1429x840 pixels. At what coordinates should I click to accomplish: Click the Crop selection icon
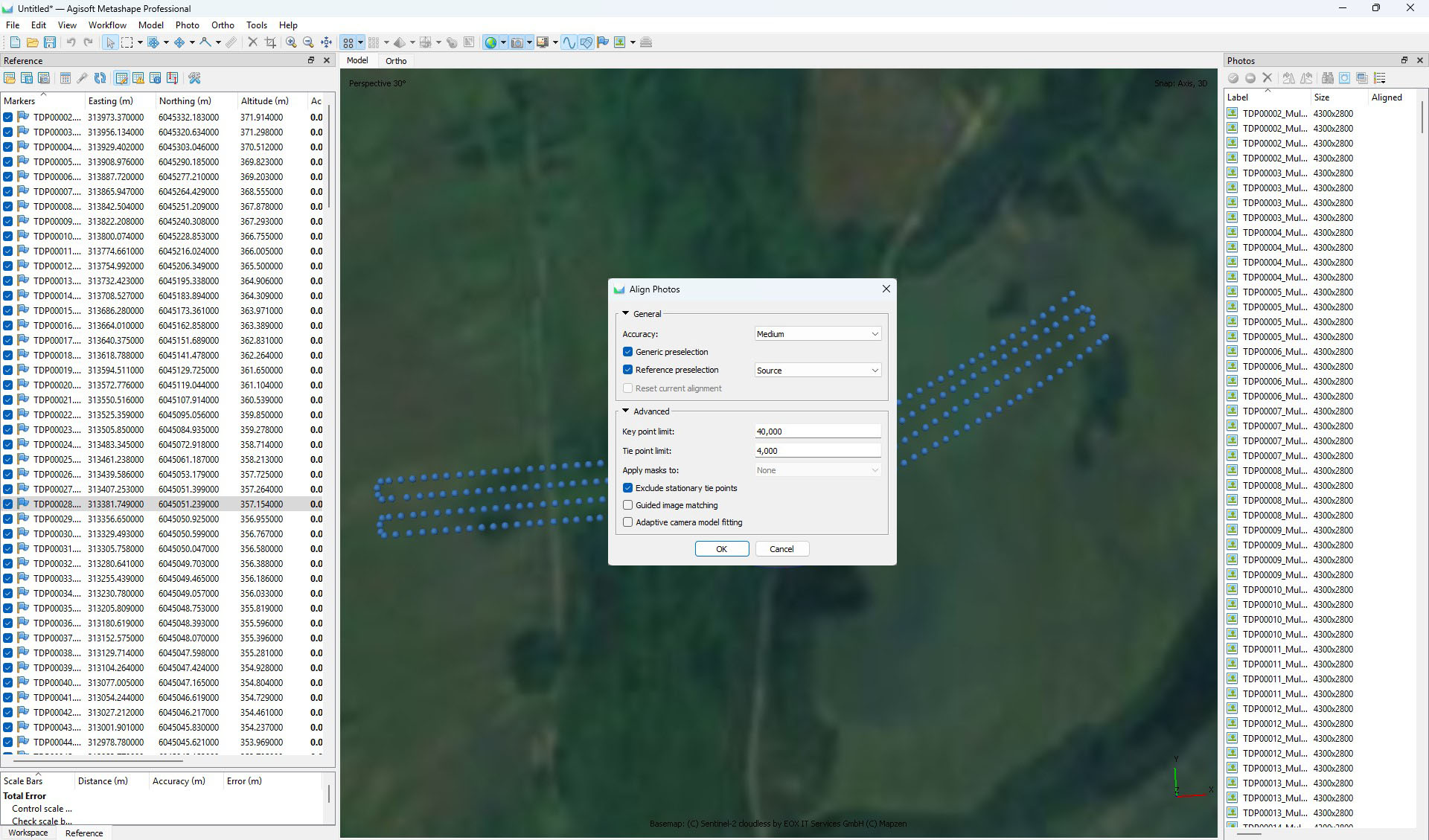coord(270,42)
